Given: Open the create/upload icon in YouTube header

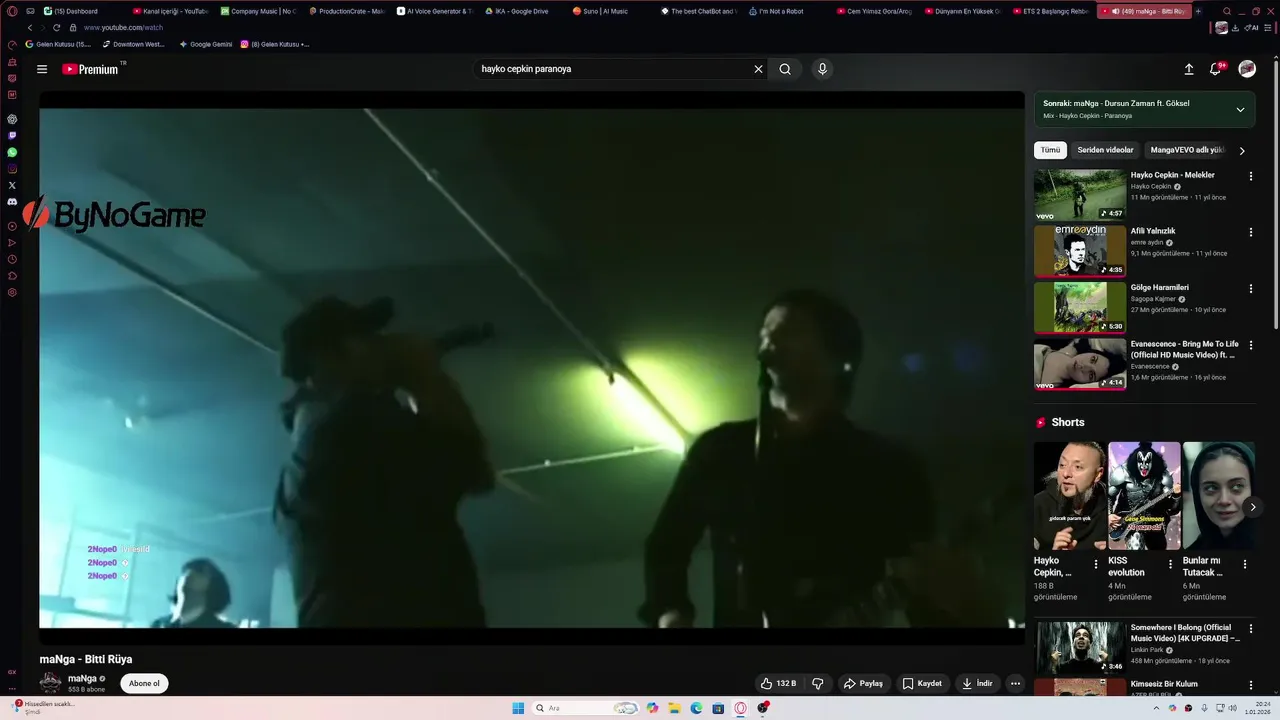Looking at the screenshot, I should (1189, 69).
